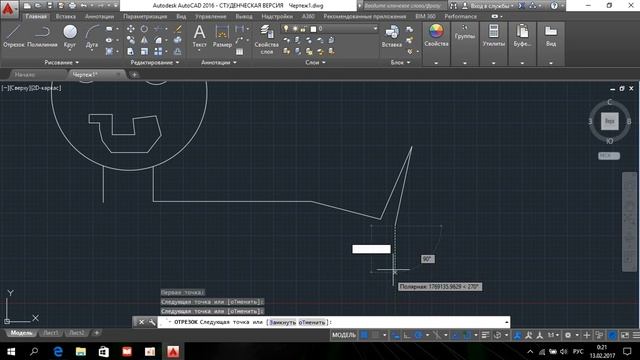Click the Вставка block insert icon

[x=392, y=36]
